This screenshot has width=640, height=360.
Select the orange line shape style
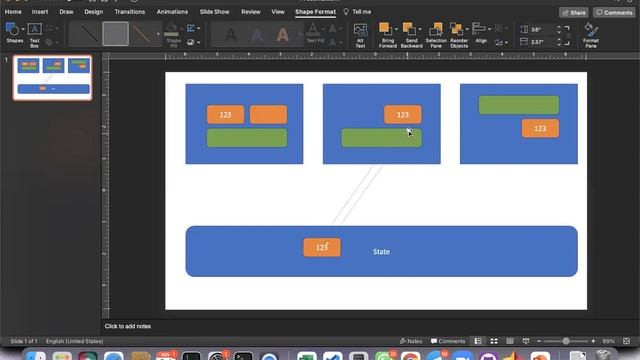tap(142, 34)
